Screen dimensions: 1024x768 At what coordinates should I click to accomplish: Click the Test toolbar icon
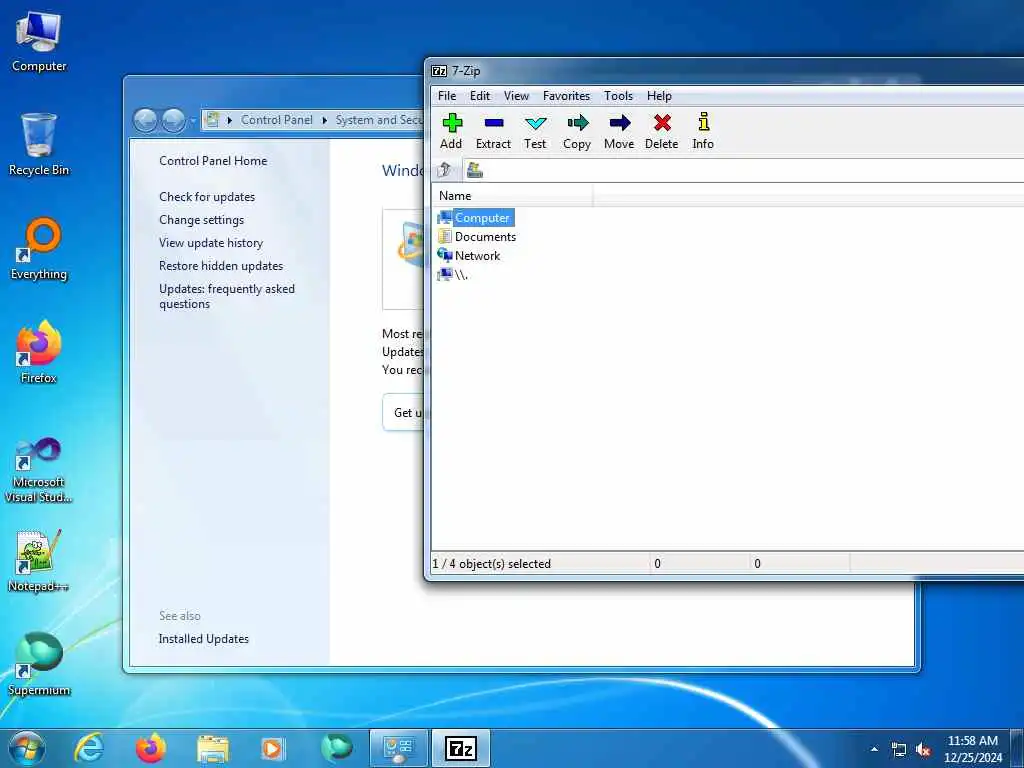(x=535, y=131)
